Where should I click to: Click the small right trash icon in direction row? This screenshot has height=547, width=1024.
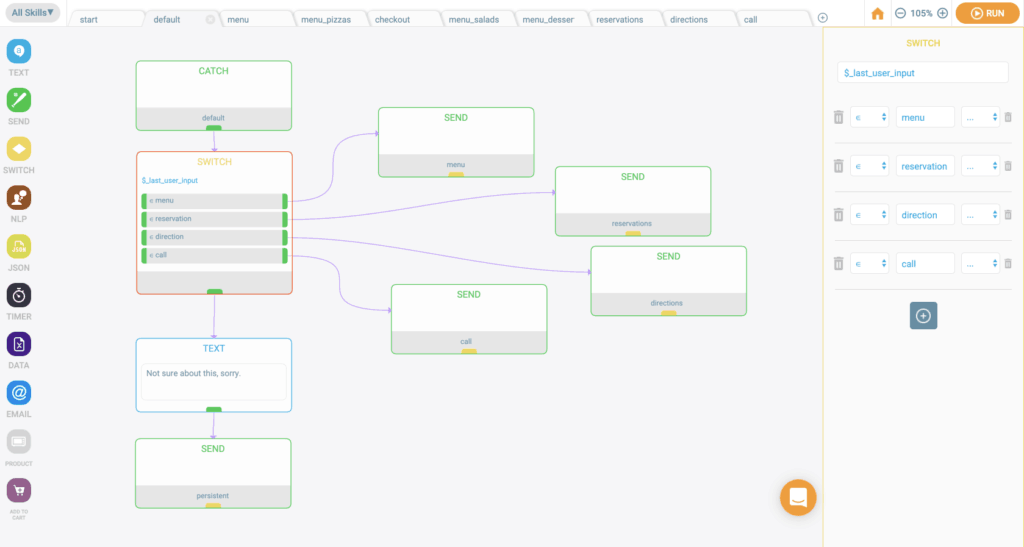1008,215
